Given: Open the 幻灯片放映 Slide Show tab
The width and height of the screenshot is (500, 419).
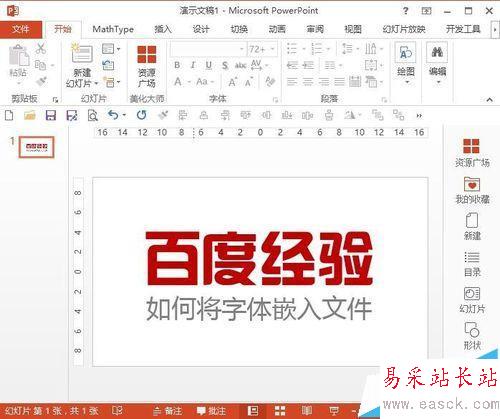Looking at the screenshot, I should pyautogui.click(x=404, y=29).
